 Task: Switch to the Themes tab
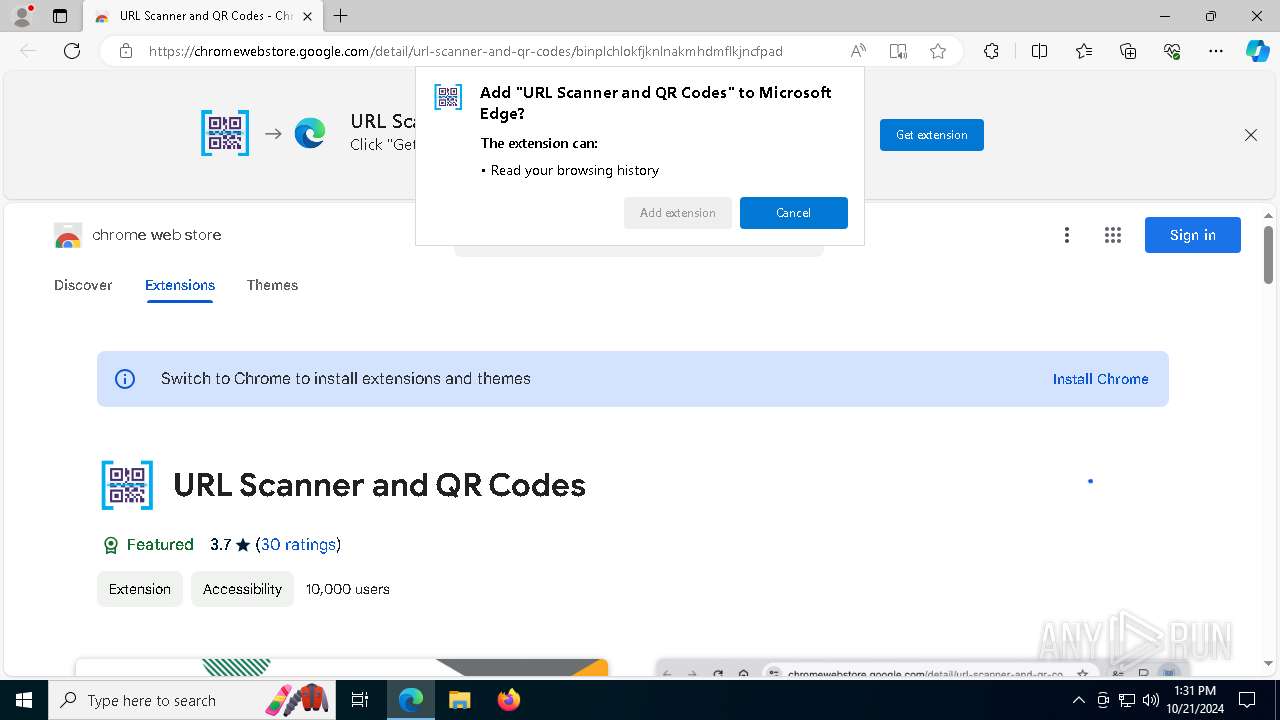[272, 285]
